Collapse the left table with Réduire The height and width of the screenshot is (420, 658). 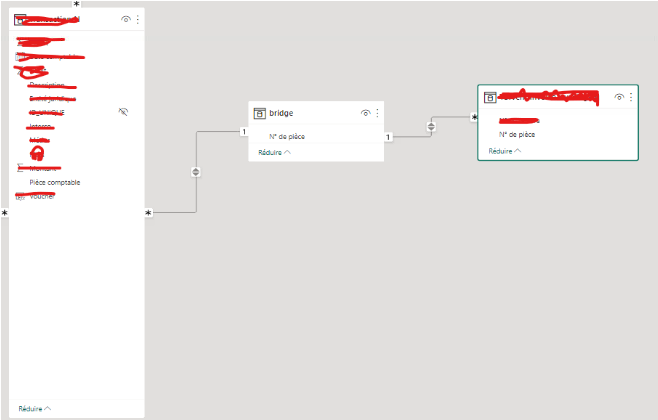click(x=35, y=409)
